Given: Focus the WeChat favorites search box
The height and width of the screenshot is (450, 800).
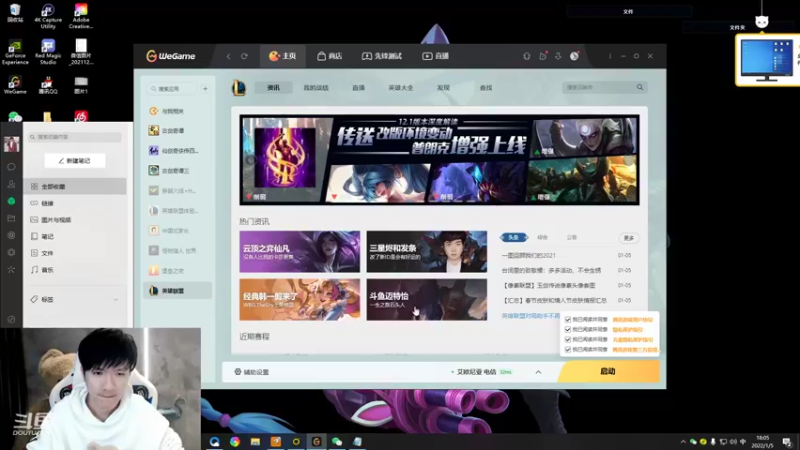Looking at the screenshot, I should tap(75, 137).
